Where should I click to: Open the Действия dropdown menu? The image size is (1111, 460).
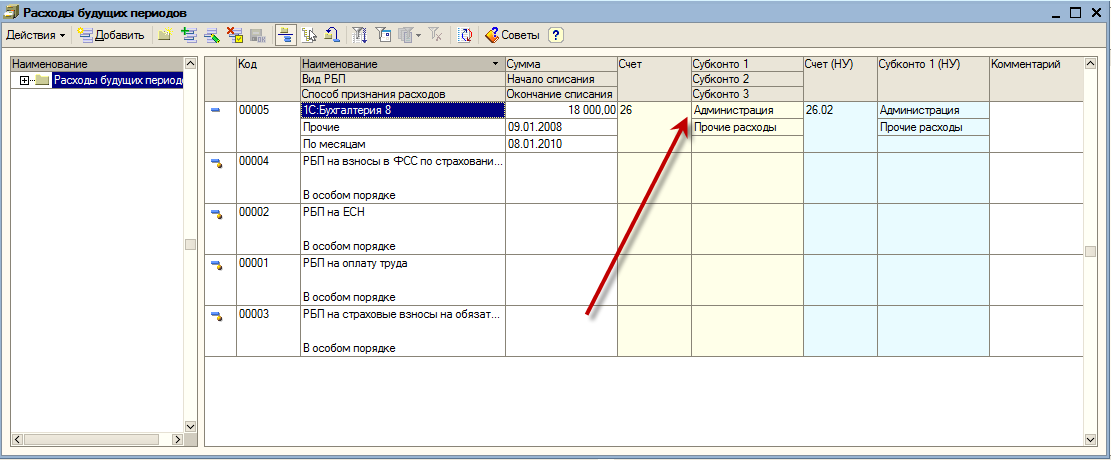tap(36, 35)
